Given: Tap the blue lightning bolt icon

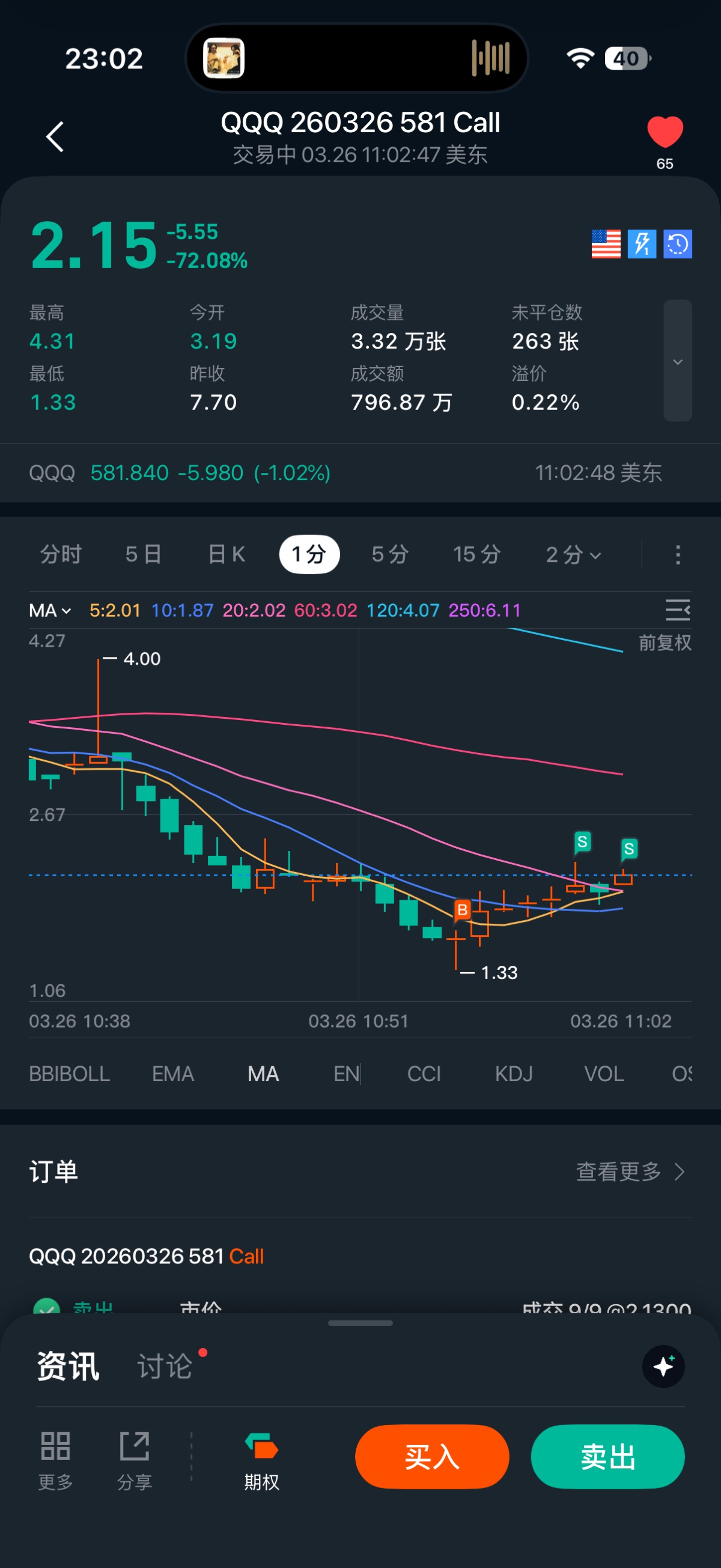Looking at the screenshot, I should pos(642,244).
